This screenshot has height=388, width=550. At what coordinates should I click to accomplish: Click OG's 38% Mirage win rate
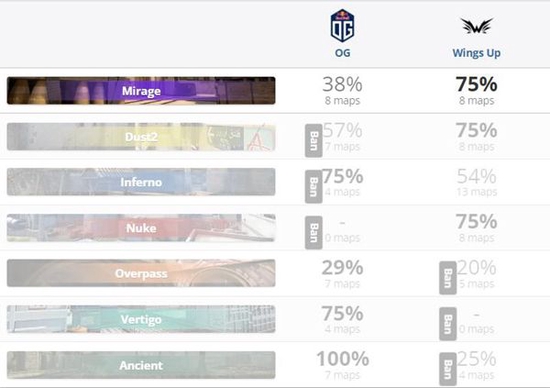pyautogui.click(x=342, y=85)
